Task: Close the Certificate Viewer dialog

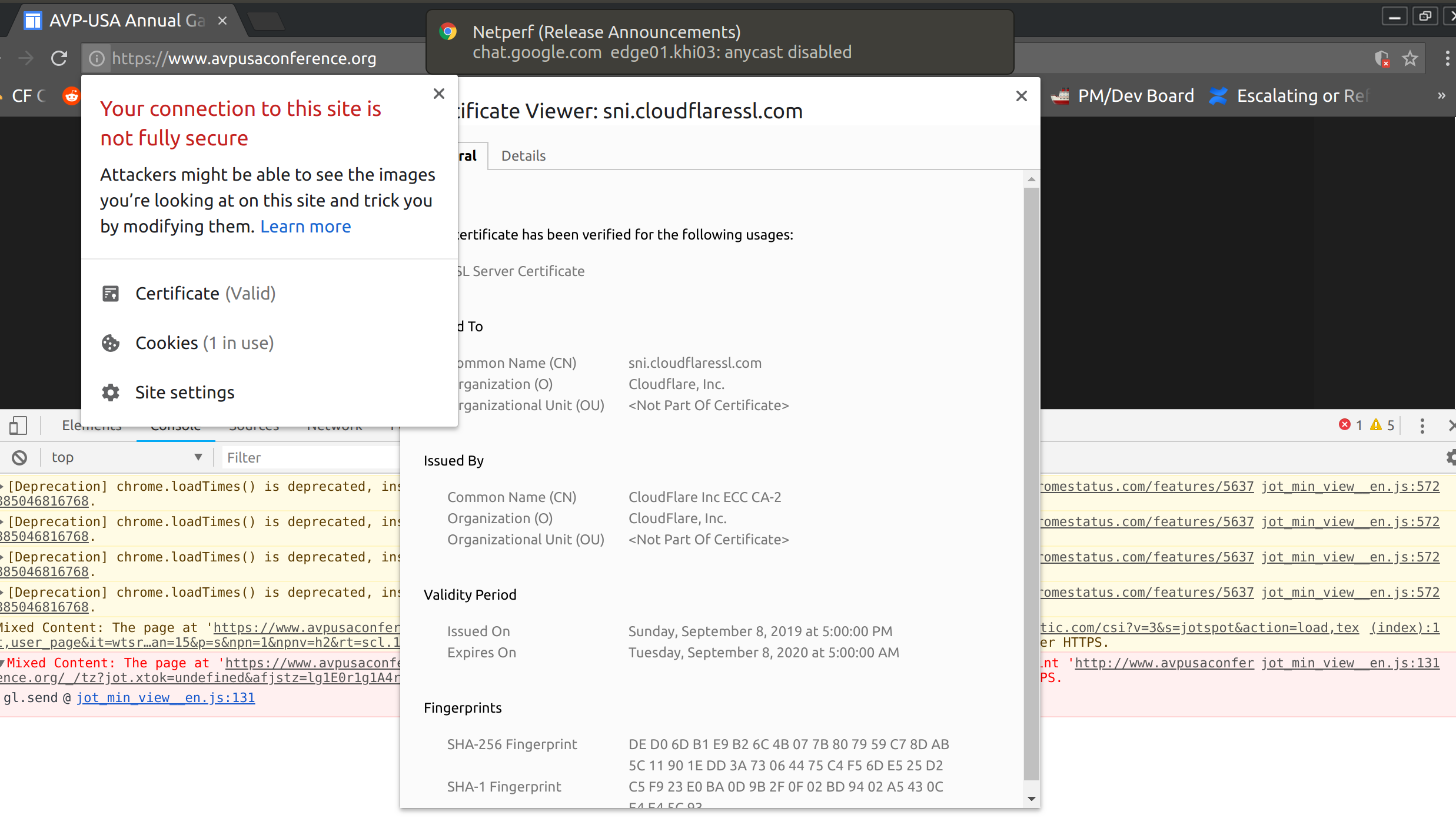Action: coord(1022,96)
